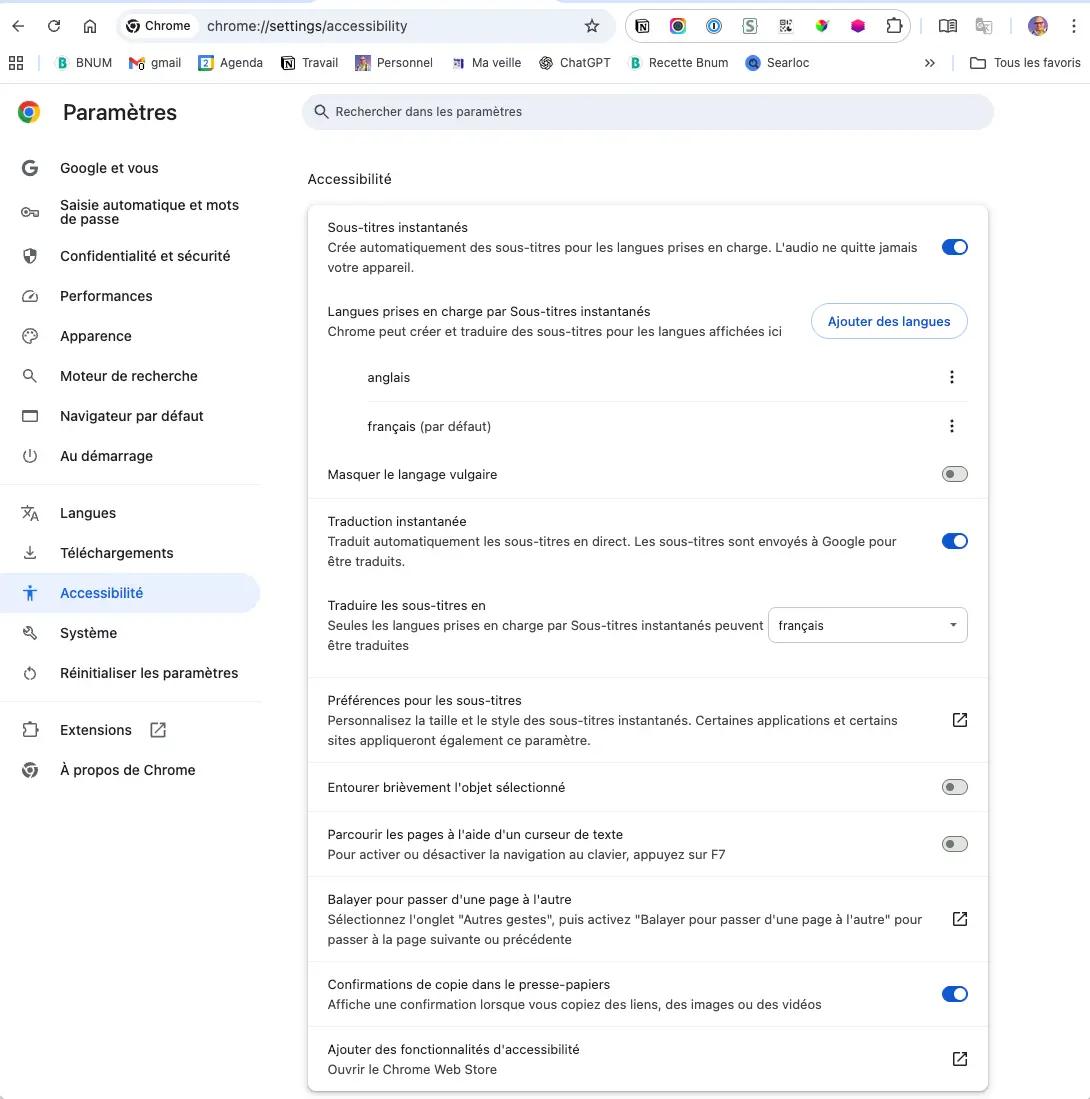Screen dimensions: 1090x1099
Task: Open the user profile avatar
Action: click(1038, 26)
